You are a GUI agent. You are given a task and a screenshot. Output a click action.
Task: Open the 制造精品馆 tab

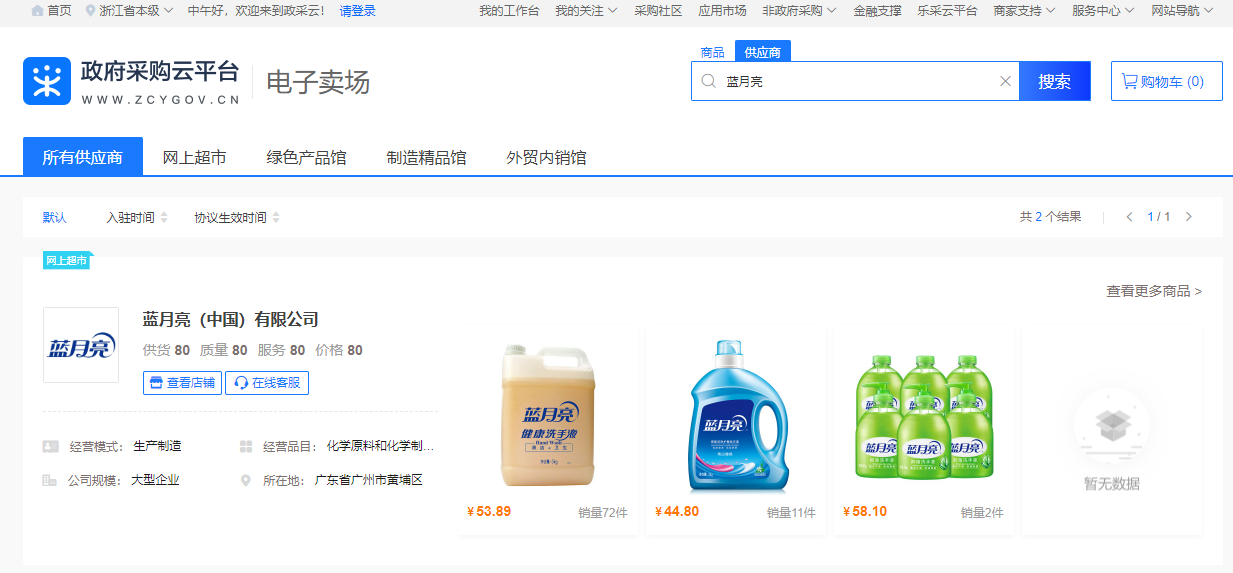tap(426, 157)
